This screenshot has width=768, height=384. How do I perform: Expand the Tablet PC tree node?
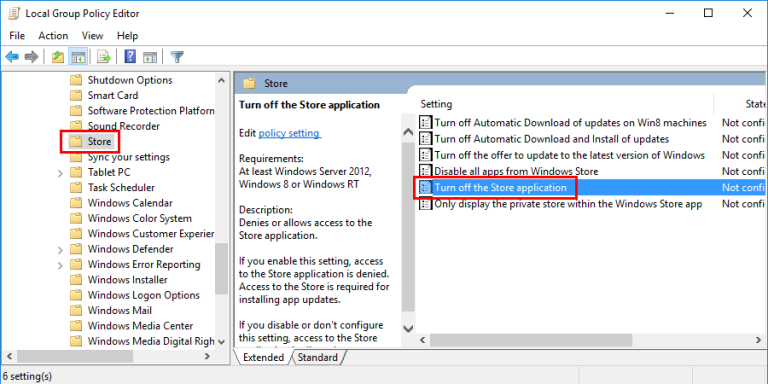60,173
